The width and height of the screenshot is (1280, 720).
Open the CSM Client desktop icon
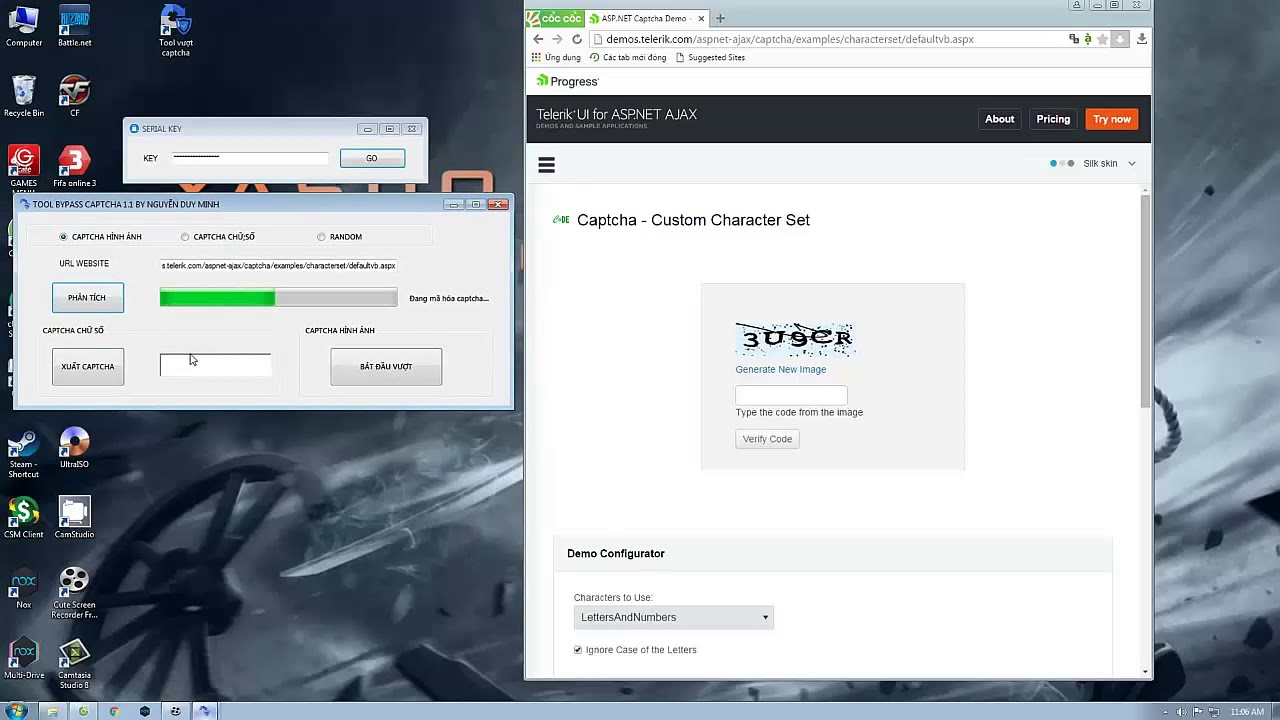point(24,518)
